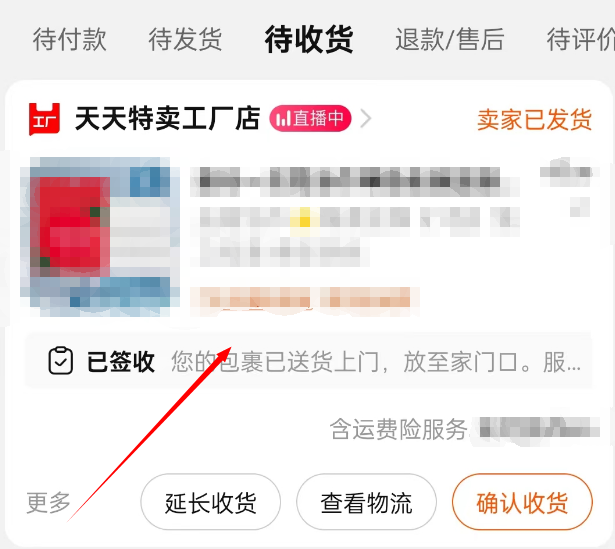Open the 已签收 delivery status banner
615x549 pixels.
click(308, 361)
